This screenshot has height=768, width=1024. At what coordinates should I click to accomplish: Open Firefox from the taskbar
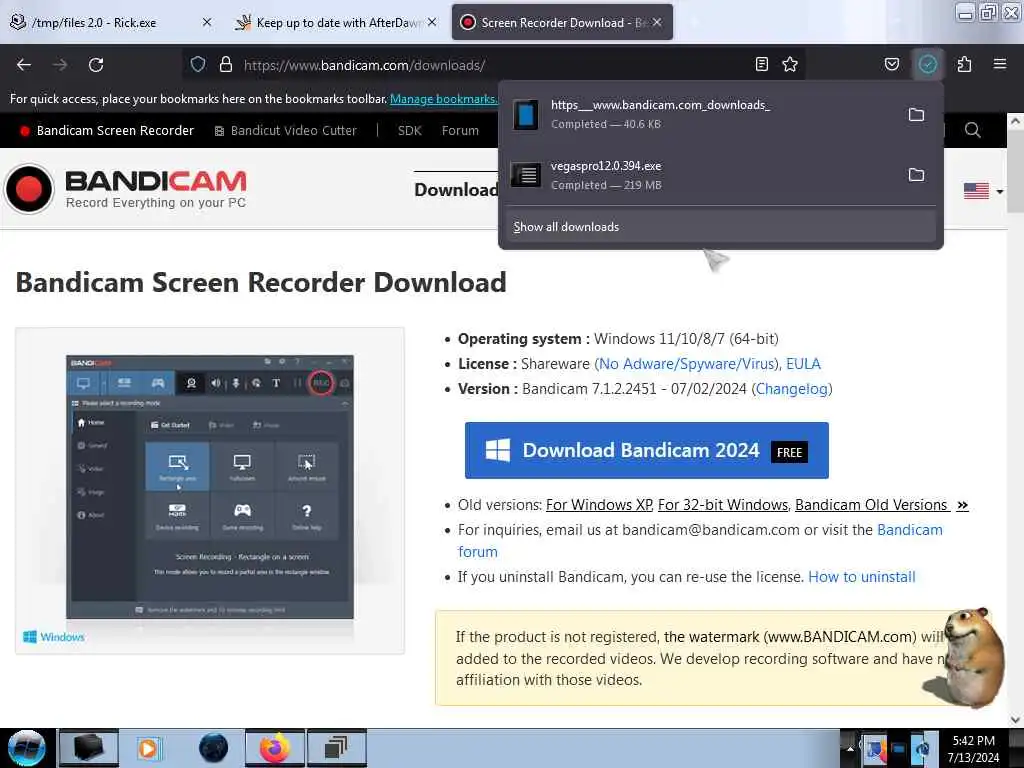tap(275, 748)
